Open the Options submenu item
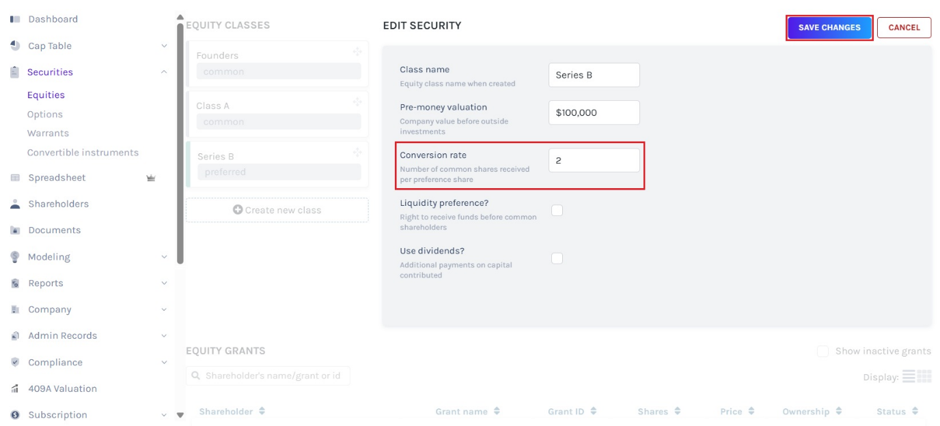Image resolution: width=940 pixels, height=426 pixels. 45,114
